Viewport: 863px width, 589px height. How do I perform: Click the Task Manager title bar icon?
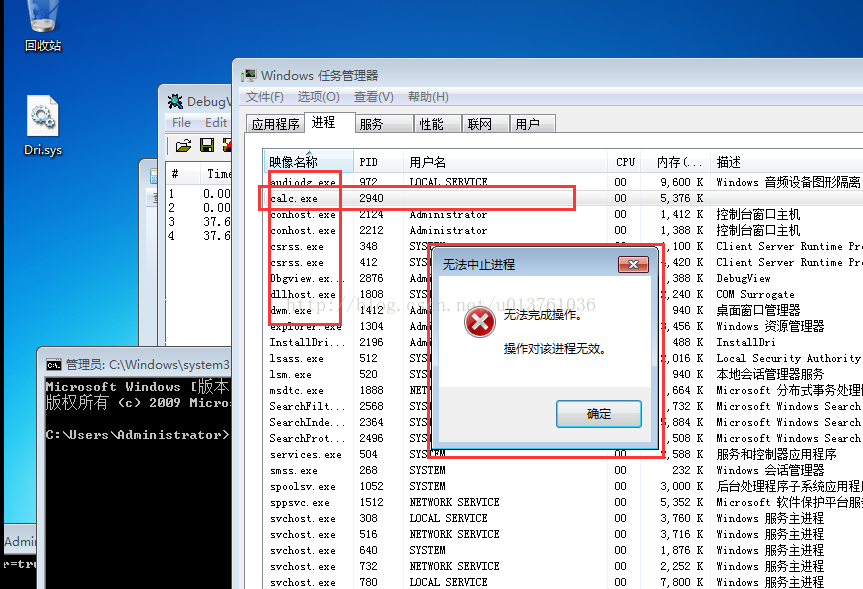[249, 75]
